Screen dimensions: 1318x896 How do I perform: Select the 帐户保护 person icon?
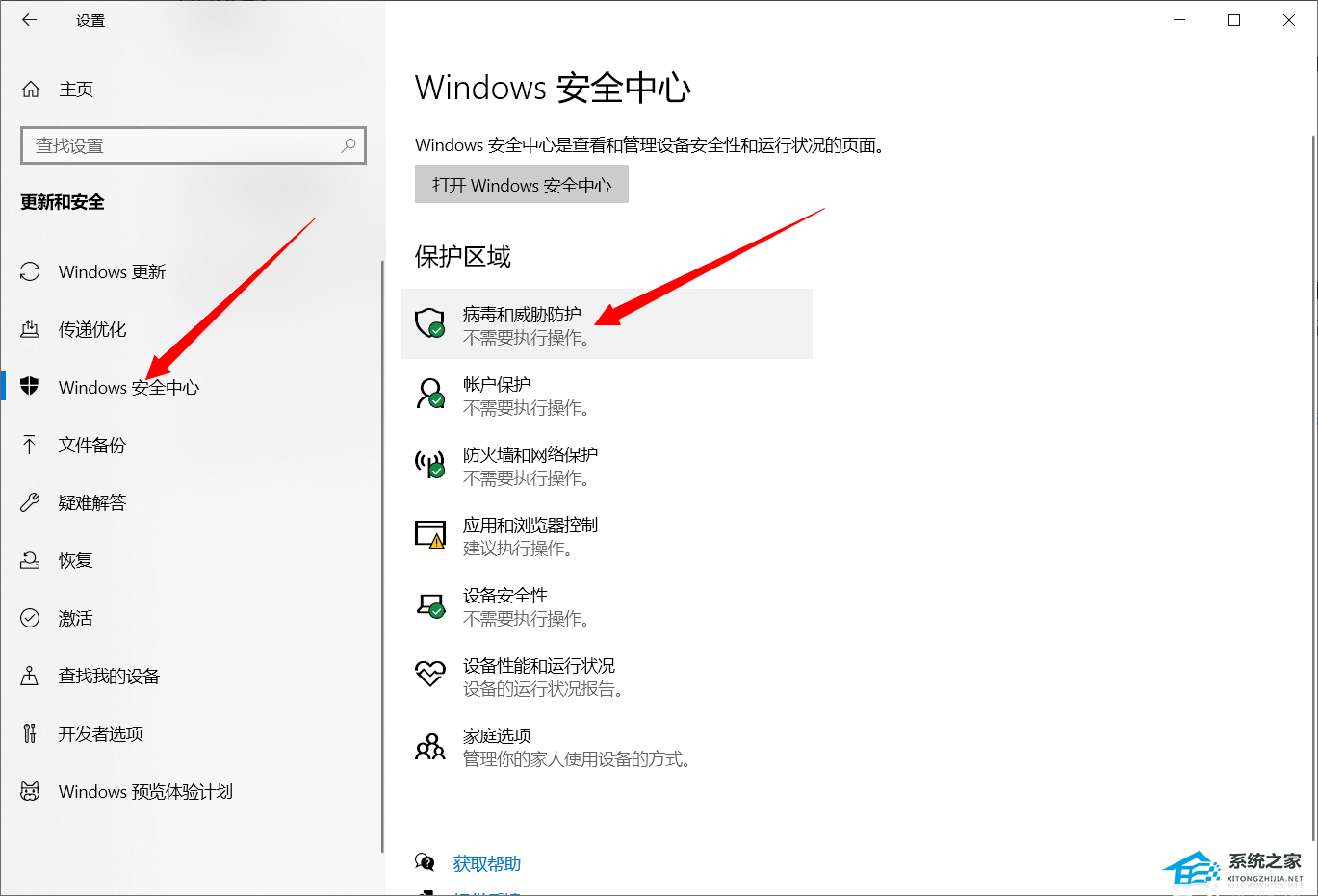[x=429, y=393]
